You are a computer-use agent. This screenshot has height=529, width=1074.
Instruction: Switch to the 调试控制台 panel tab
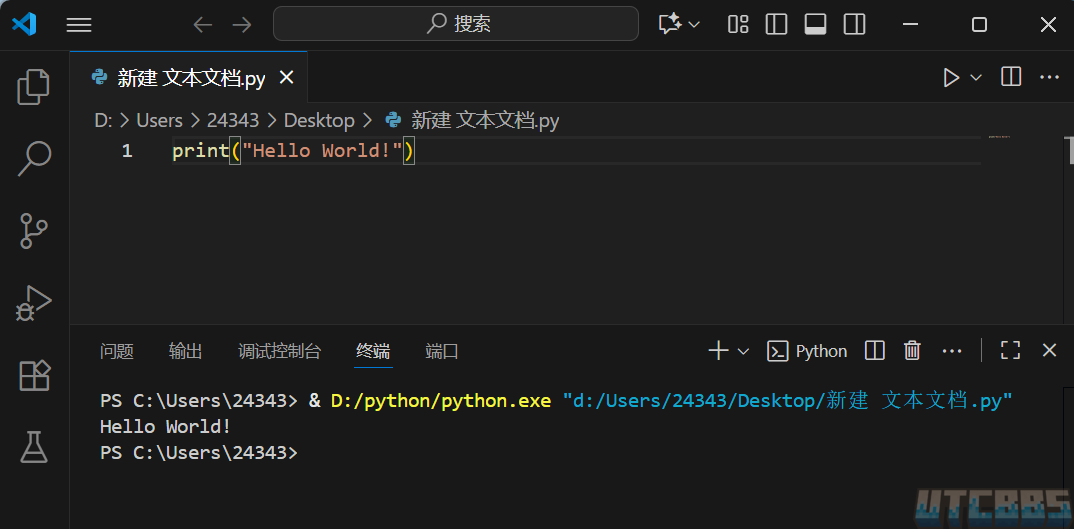279,351
